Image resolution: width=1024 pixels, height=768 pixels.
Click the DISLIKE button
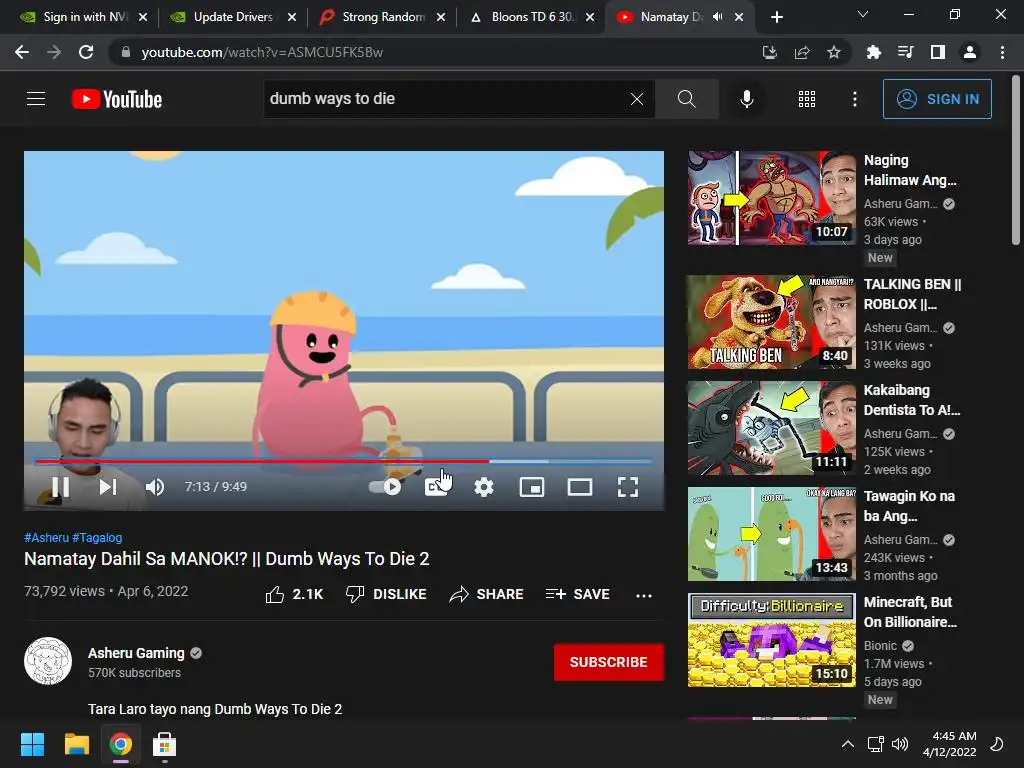click(386, 594)
